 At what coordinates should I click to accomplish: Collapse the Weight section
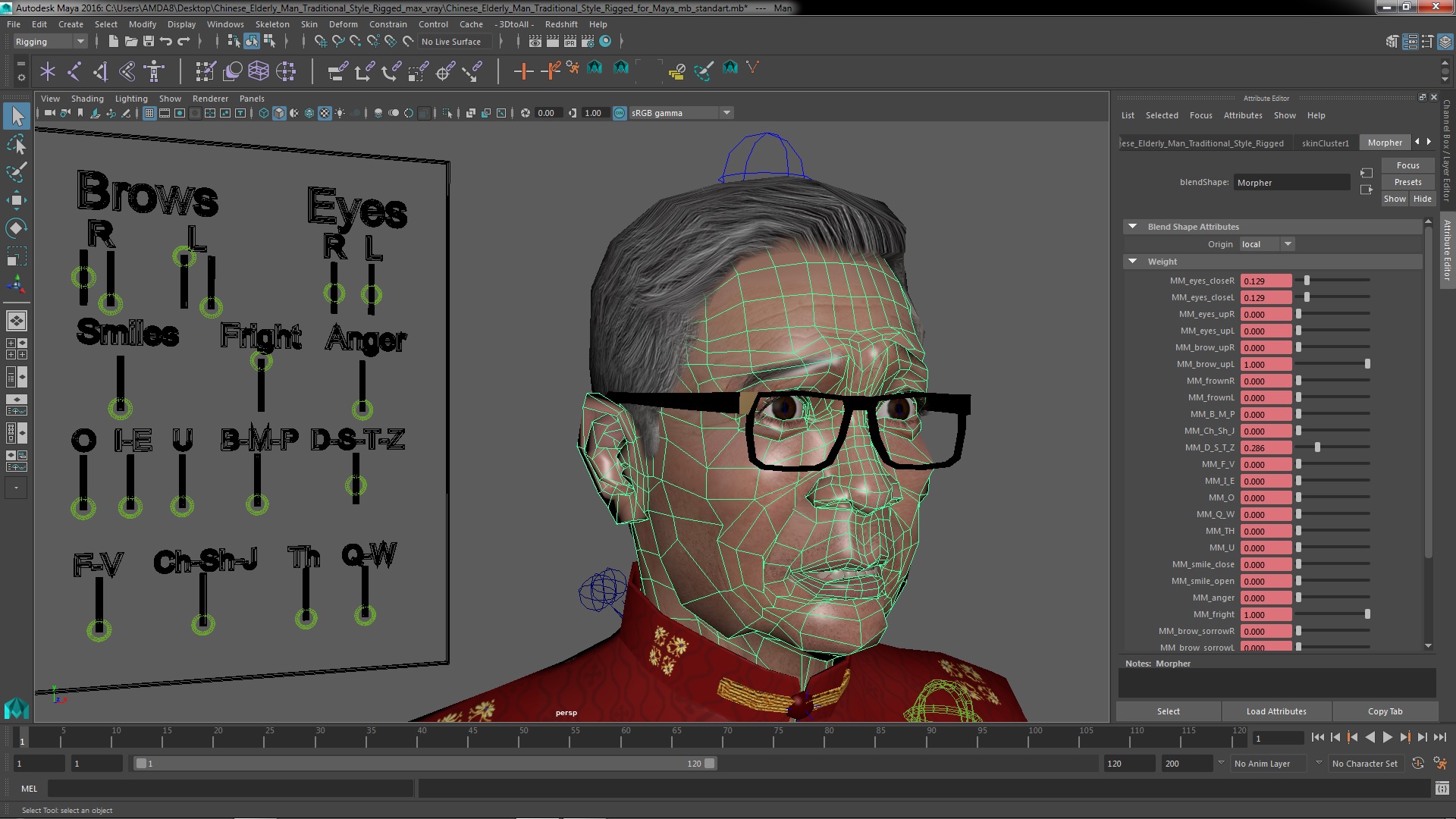coord(1132,261)
